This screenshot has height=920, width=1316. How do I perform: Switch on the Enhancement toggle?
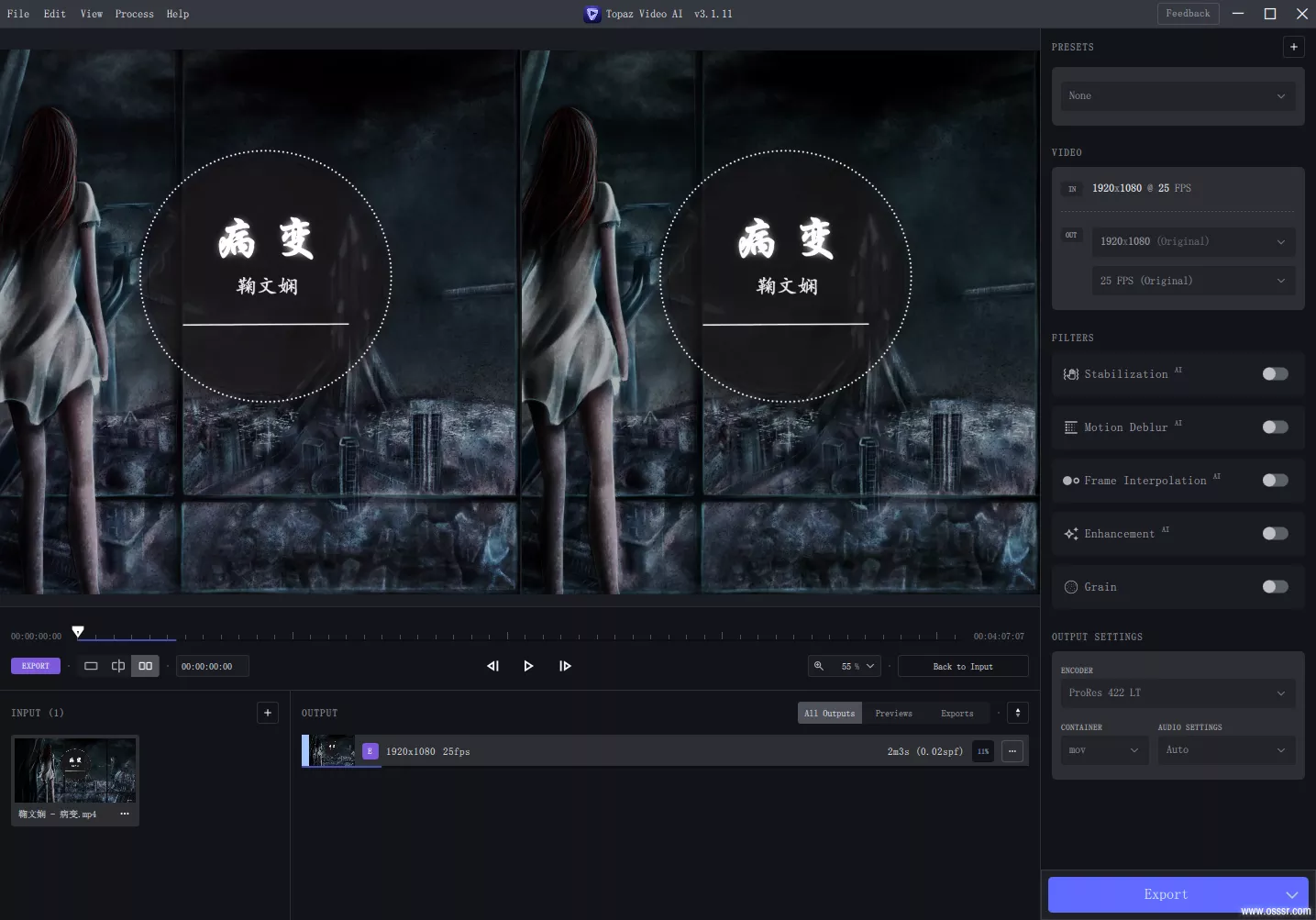click(1275, 534)
